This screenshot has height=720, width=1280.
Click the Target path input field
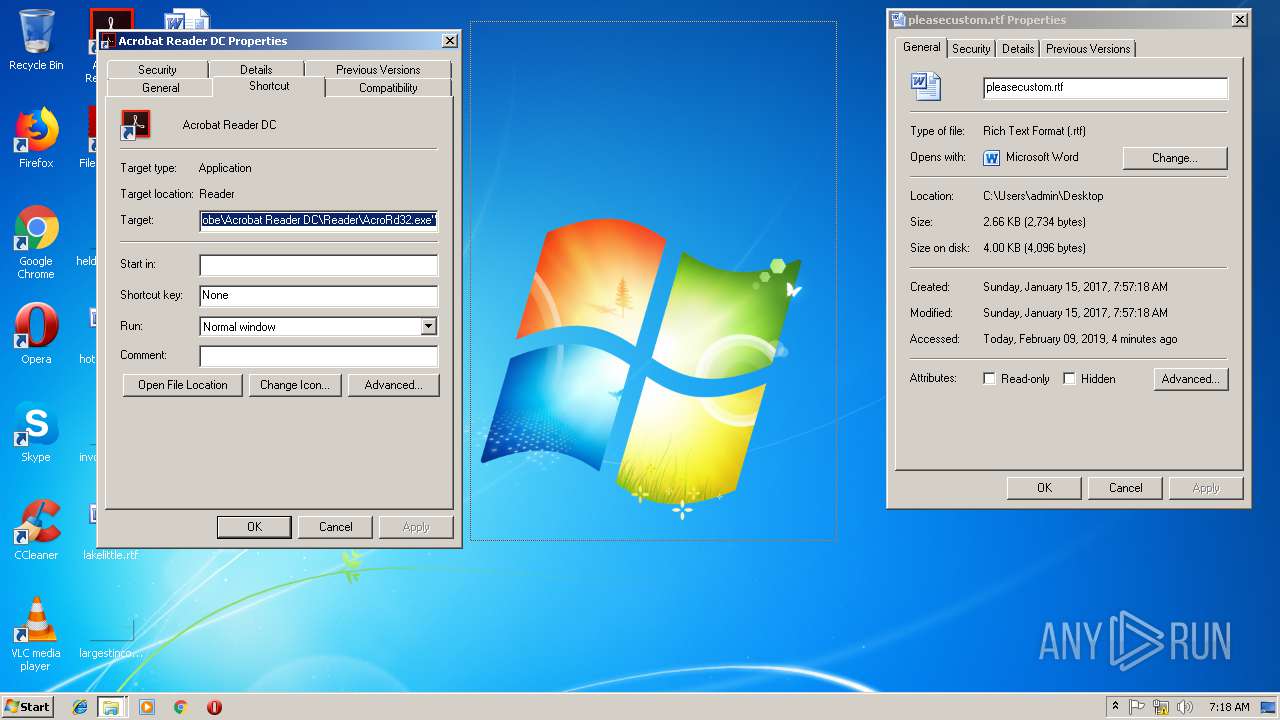(x=319, y=221)
